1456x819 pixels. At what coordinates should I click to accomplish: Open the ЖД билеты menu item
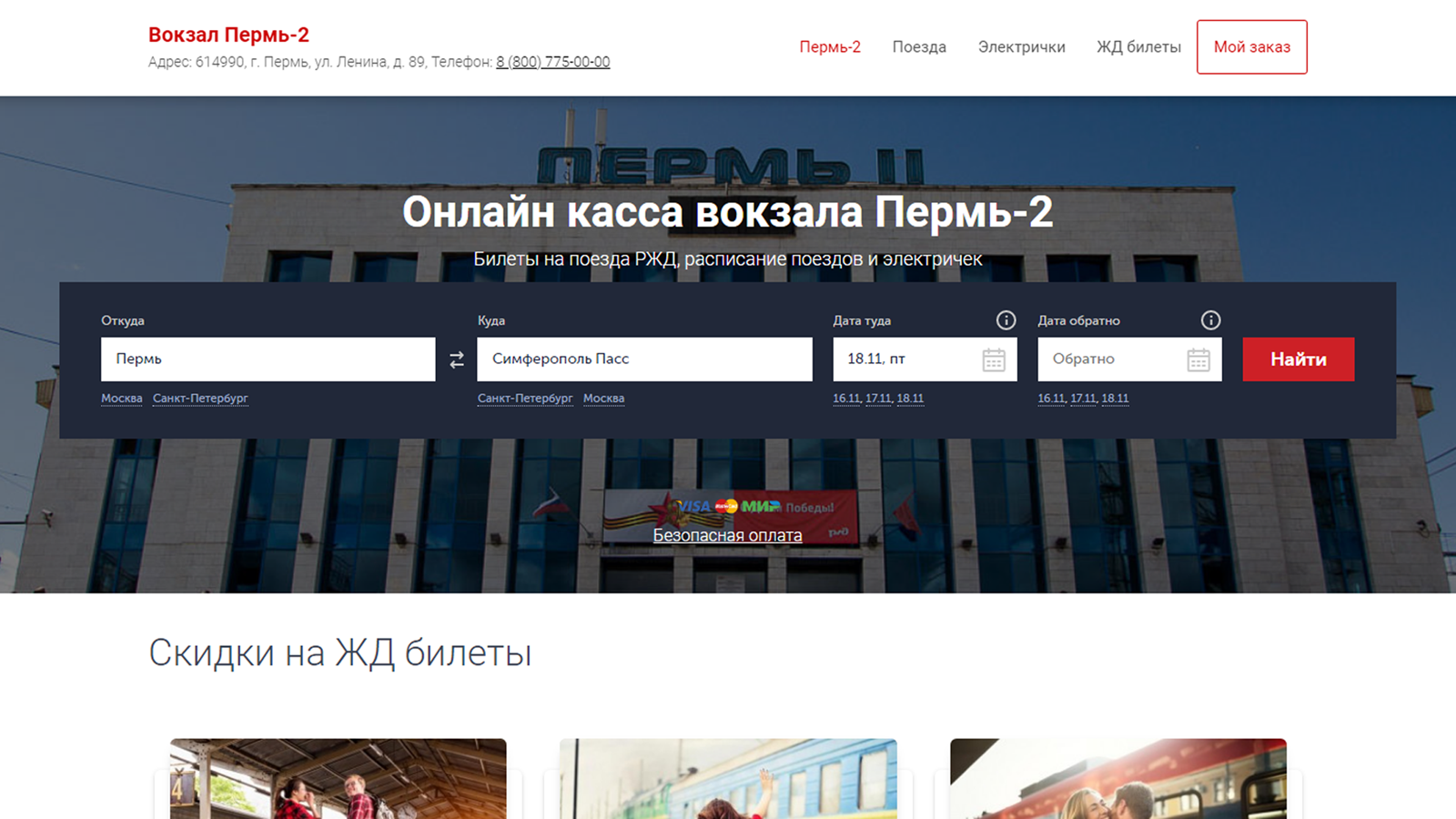point(1138,47)
